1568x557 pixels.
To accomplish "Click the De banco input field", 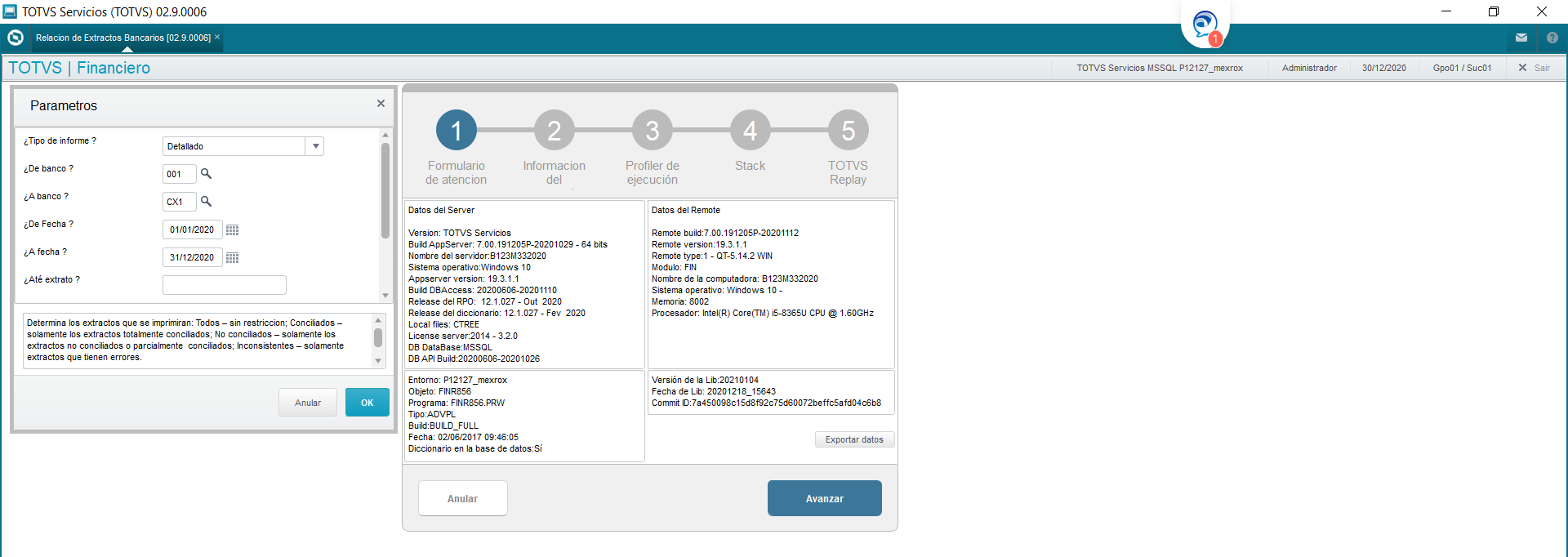I will [179, 174].
